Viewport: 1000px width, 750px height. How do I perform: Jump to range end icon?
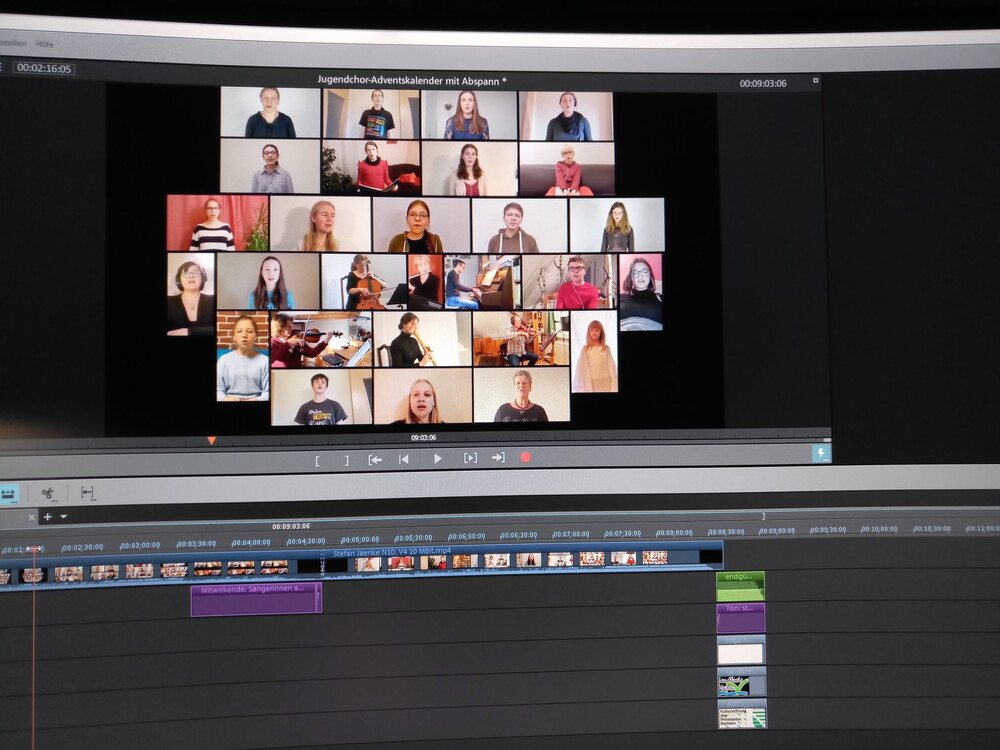498,457
